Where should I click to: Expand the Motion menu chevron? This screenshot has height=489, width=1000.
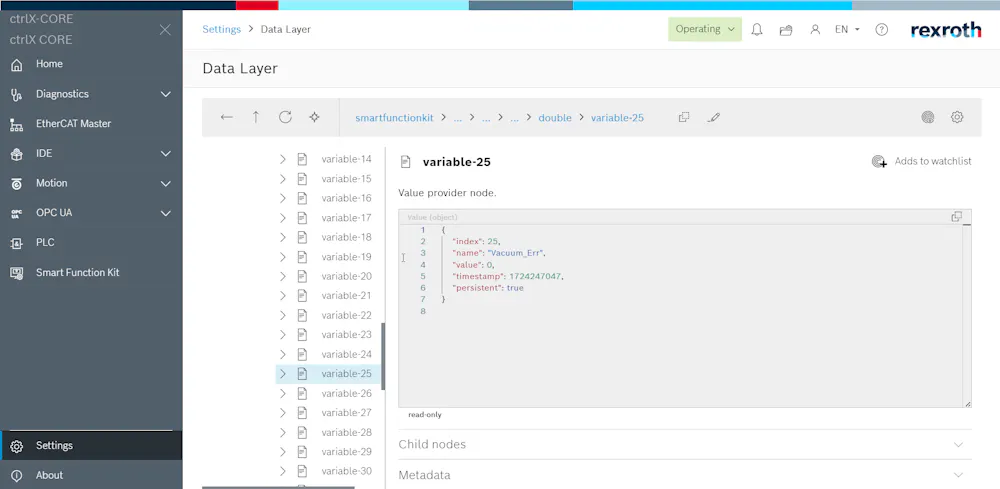pyautogui.click(x=166, y=184)
